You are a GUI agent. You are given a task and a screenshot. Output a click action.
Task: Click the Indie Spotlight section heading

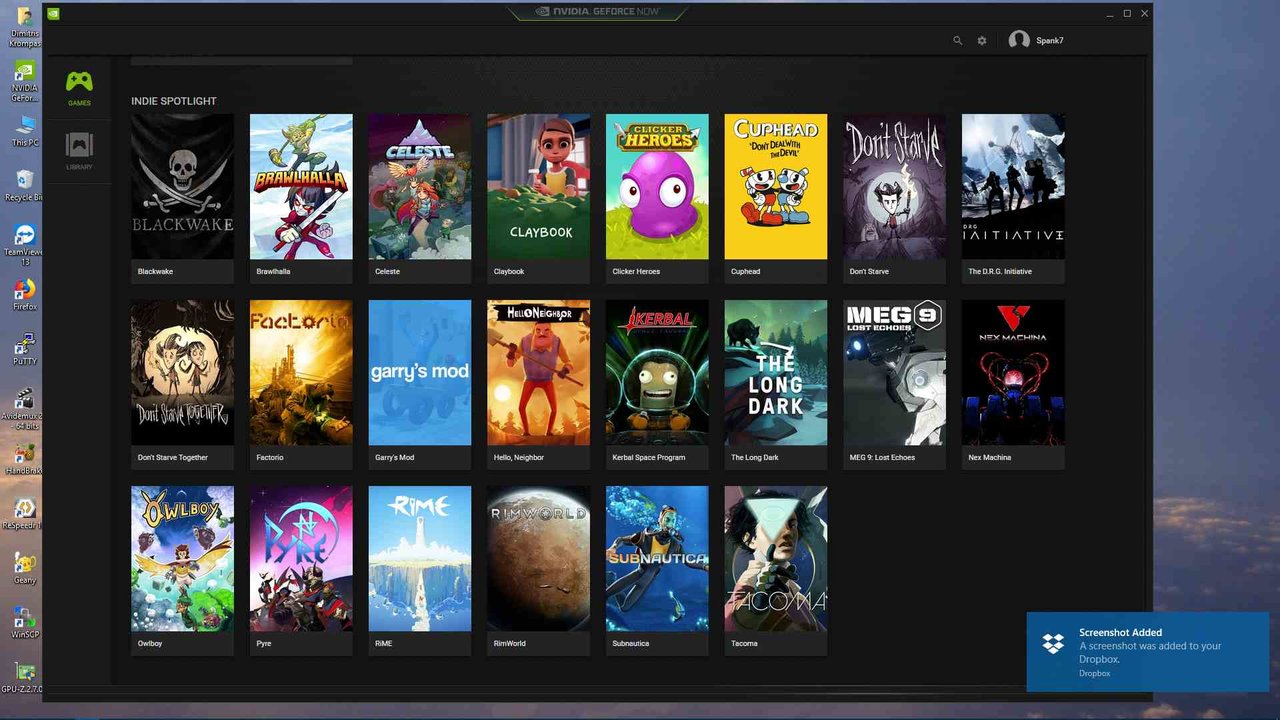tap(174, 101)
